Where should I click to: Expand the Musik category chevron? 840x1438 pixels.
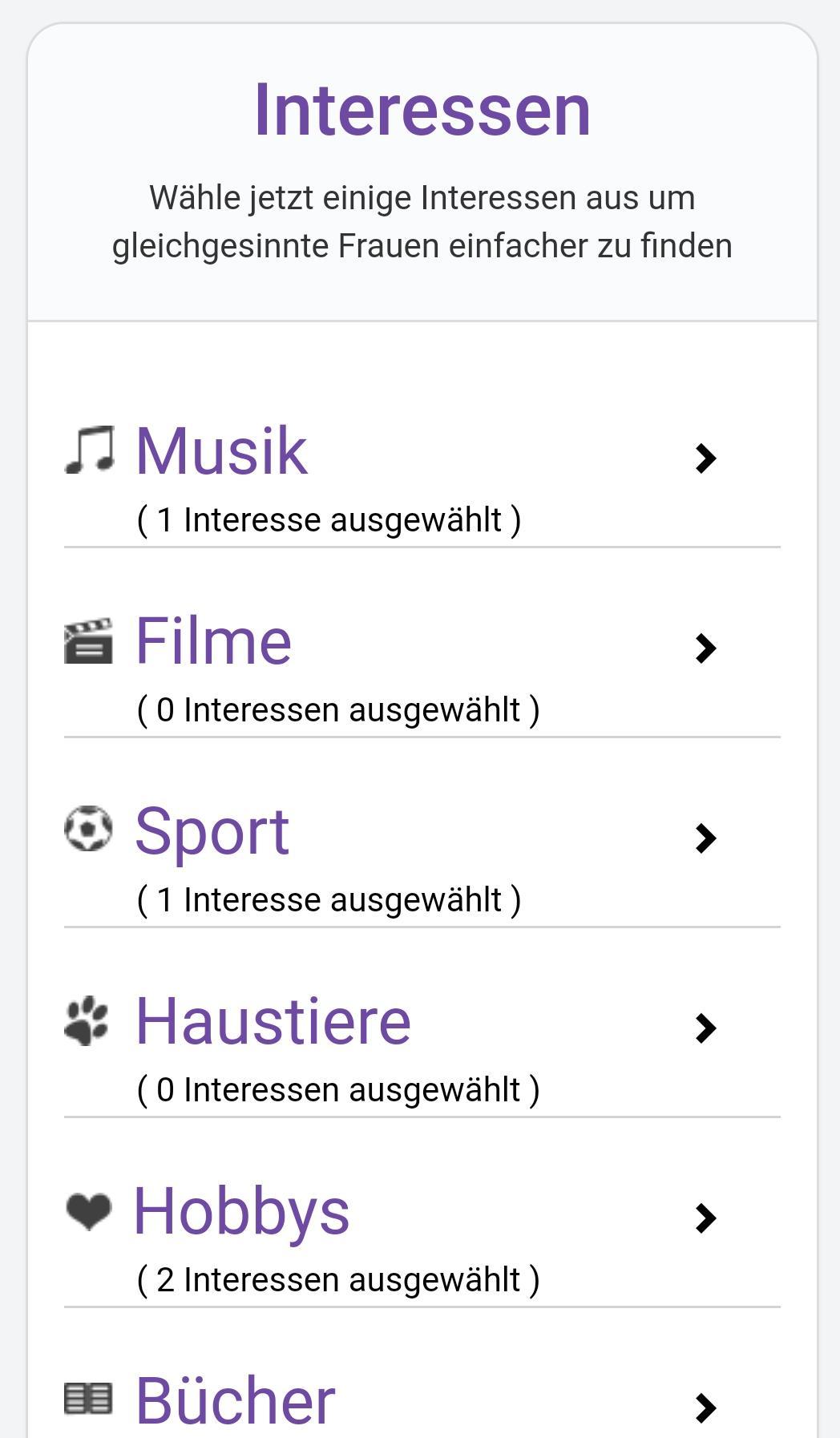point(705,458)
